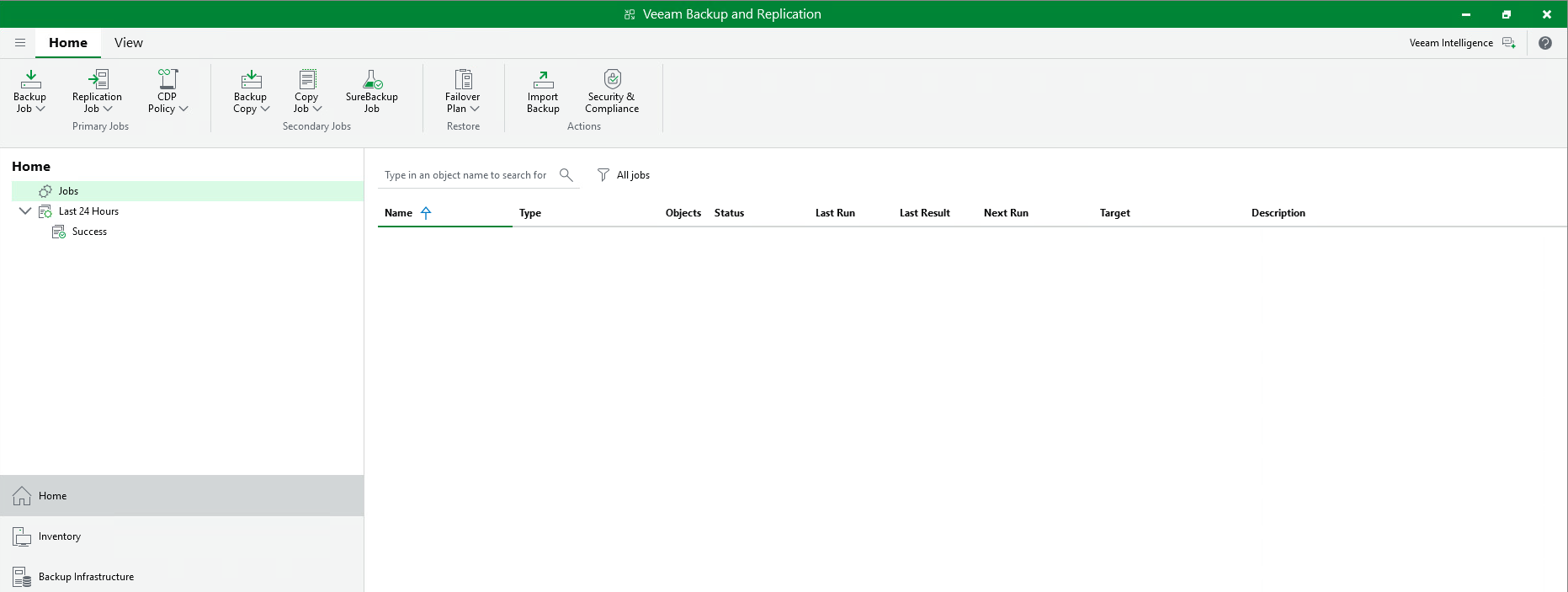The width and height of the screenshot is (1568, 592).
Task: Open the Veeam Intelligence chat icon
Action: click(1508, 43)
